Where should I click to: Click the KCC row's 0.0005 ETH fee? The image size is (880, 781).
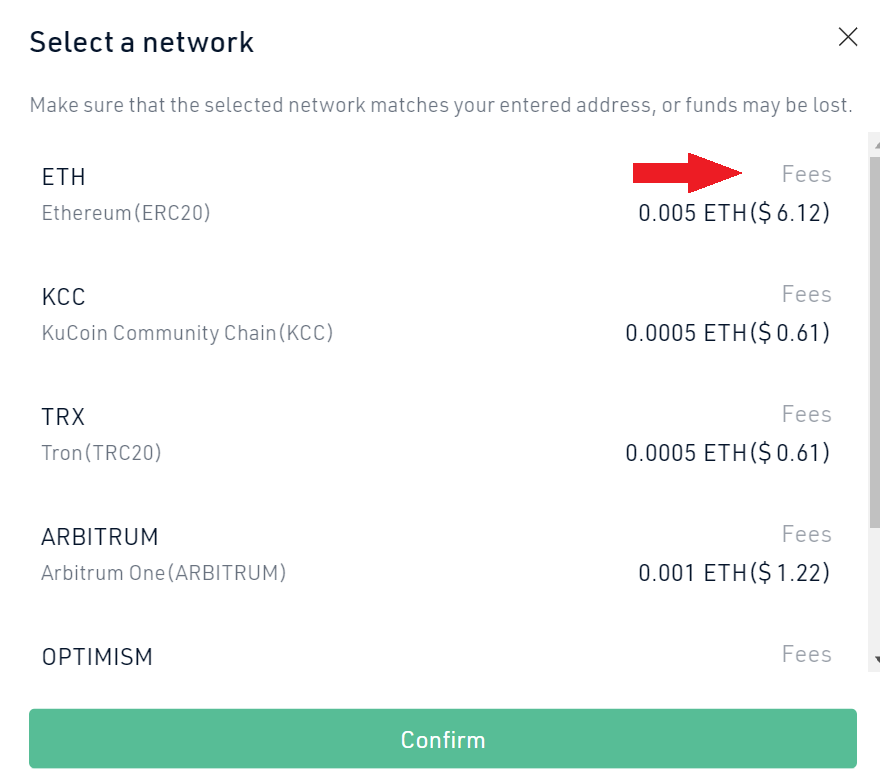[727, 333]
